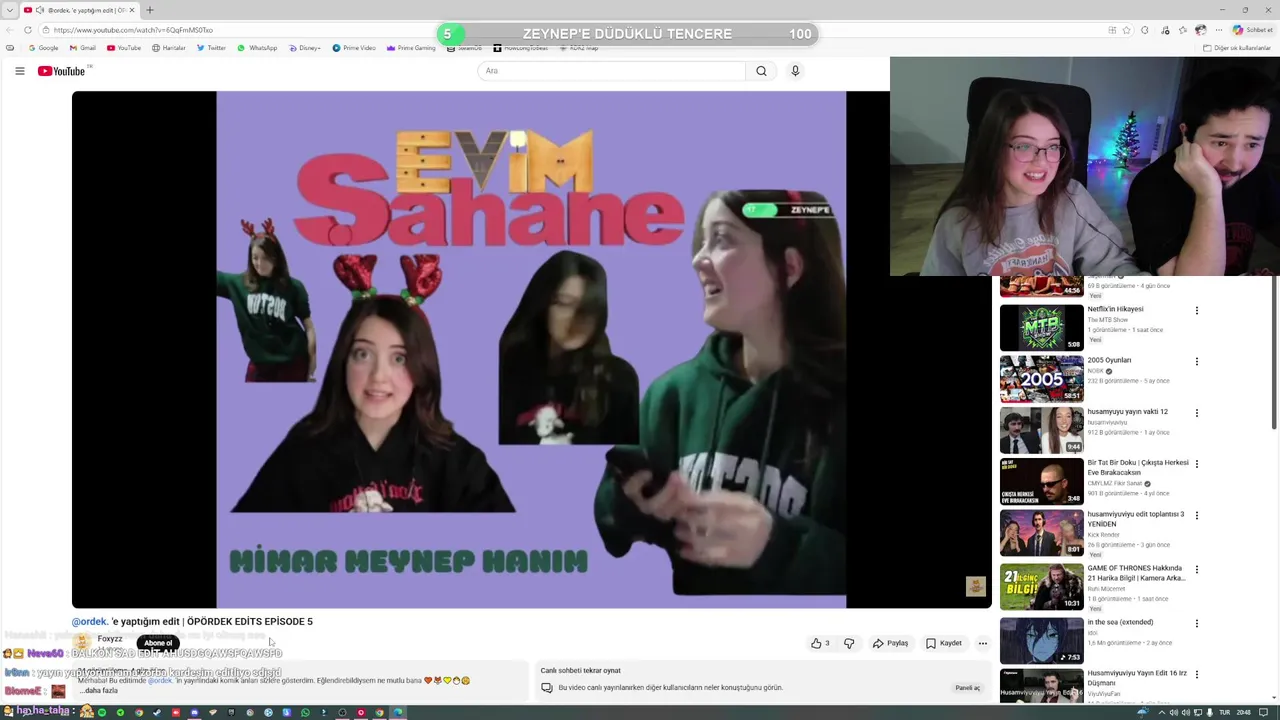The image size is (1280, 720).
Task: Click the @ordek. mention in the title
Action: pos(90,621)
